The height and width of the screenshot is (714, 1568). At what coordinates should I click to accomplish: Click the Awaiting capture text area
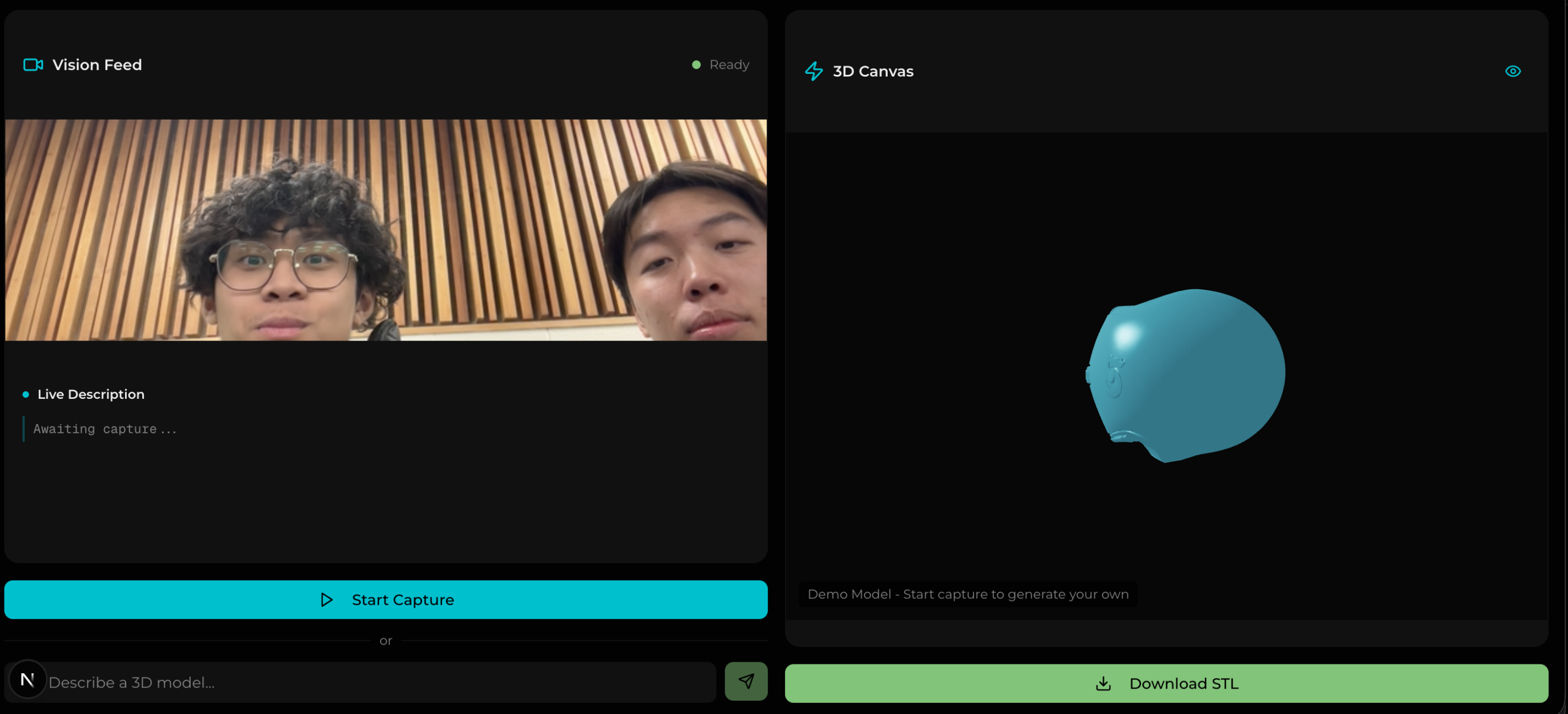pyautogui.click(x=105, y=429)
